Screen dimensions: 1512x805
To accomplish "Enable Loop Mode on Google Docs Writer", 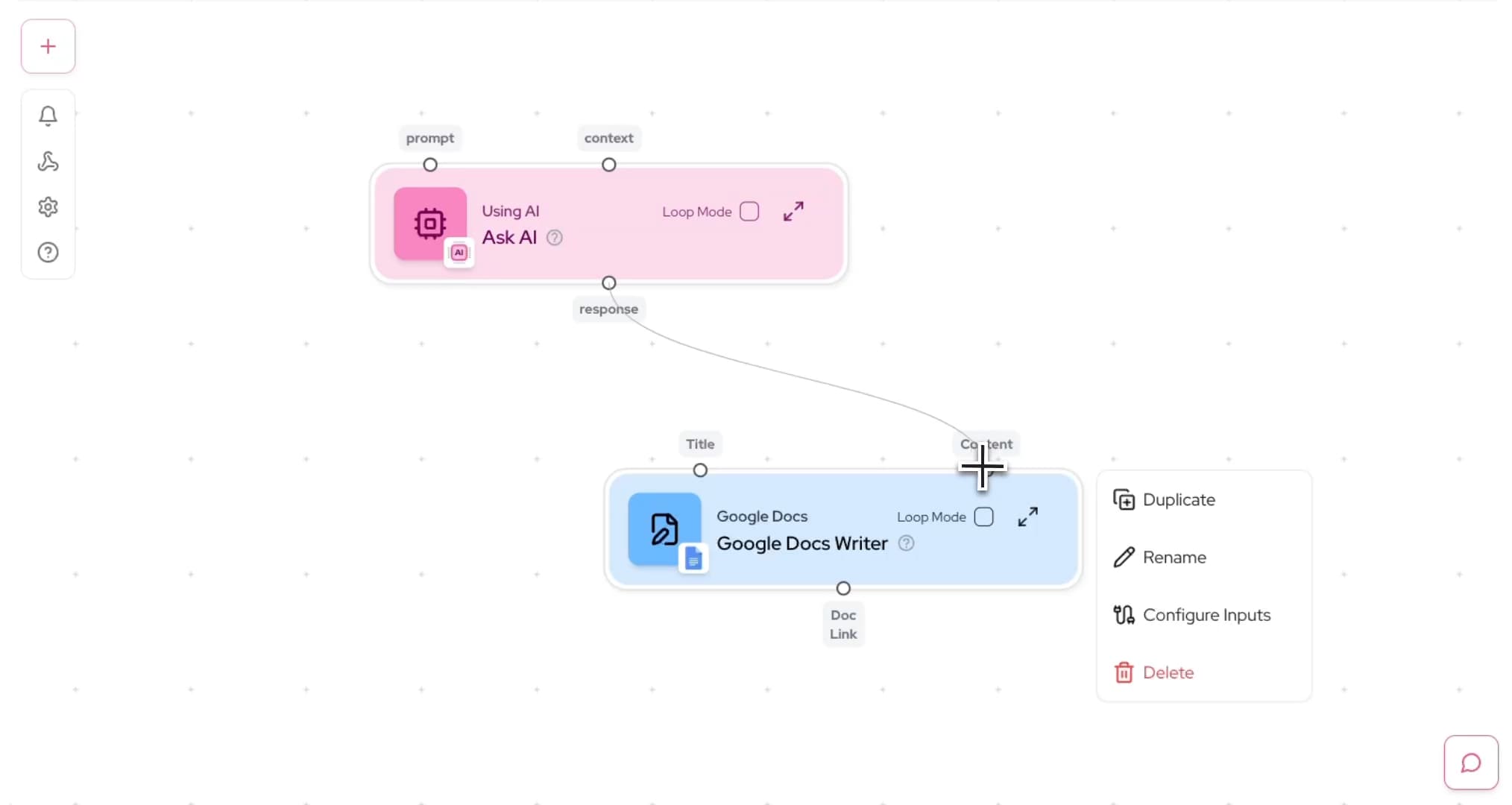I will (x=983, y=517).
